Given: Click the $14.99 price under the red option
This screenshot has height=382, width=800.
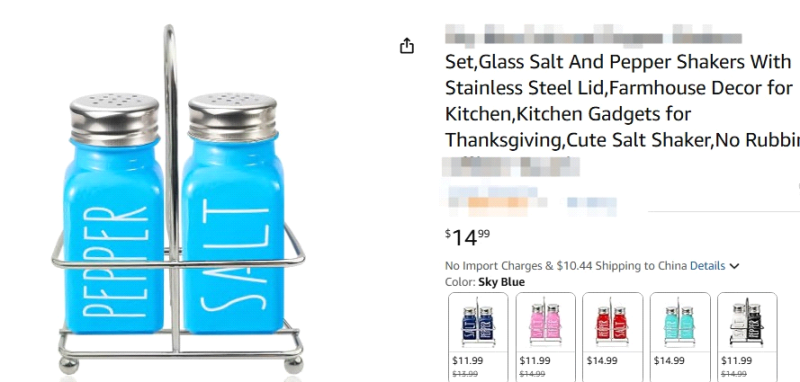Looking at the screenshot, I should coord(602,361).
